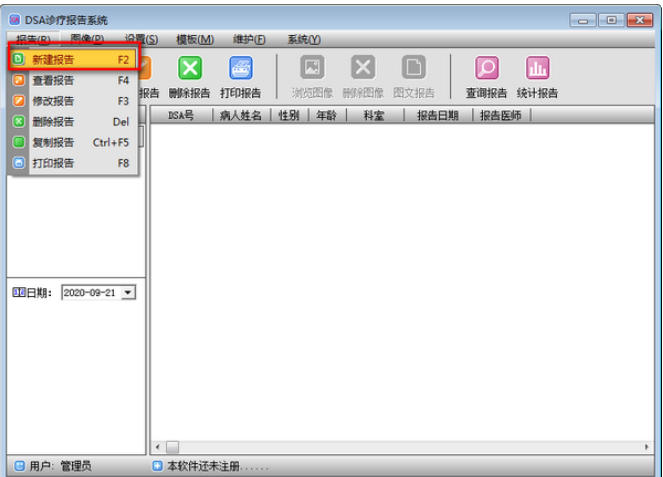Click the blue icon before 本软件还未注册
This screenshot has width=663, height=477.
(157, 466)
